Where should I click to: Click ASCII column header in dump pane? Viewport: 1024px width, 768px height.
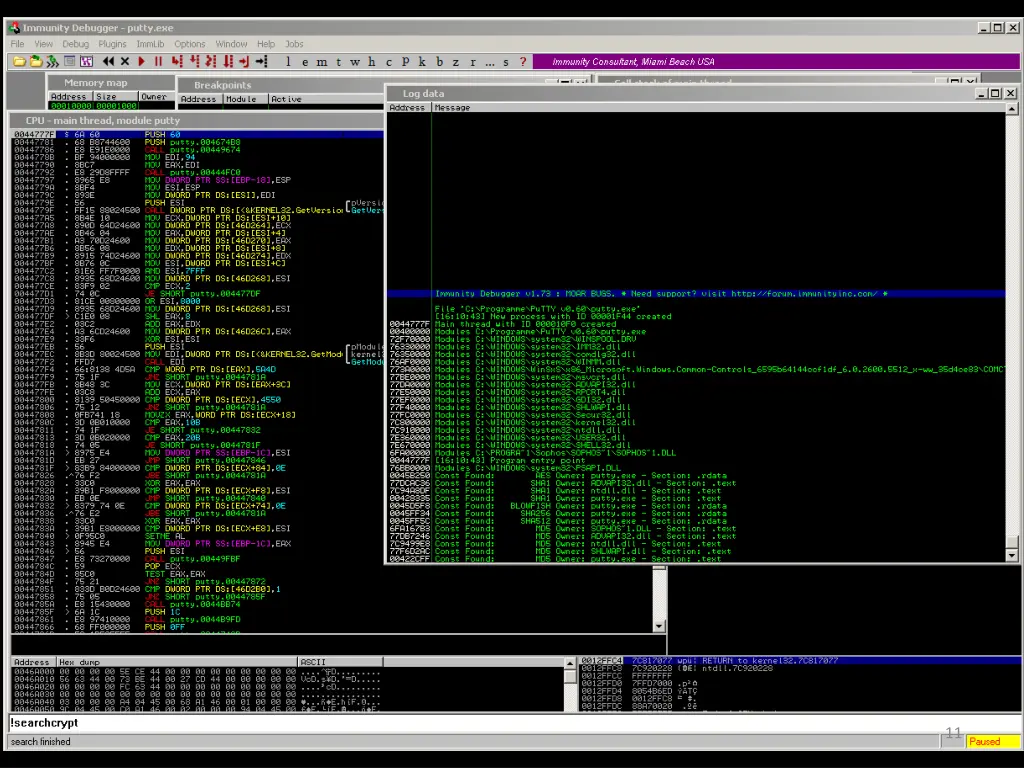[340, 662]
